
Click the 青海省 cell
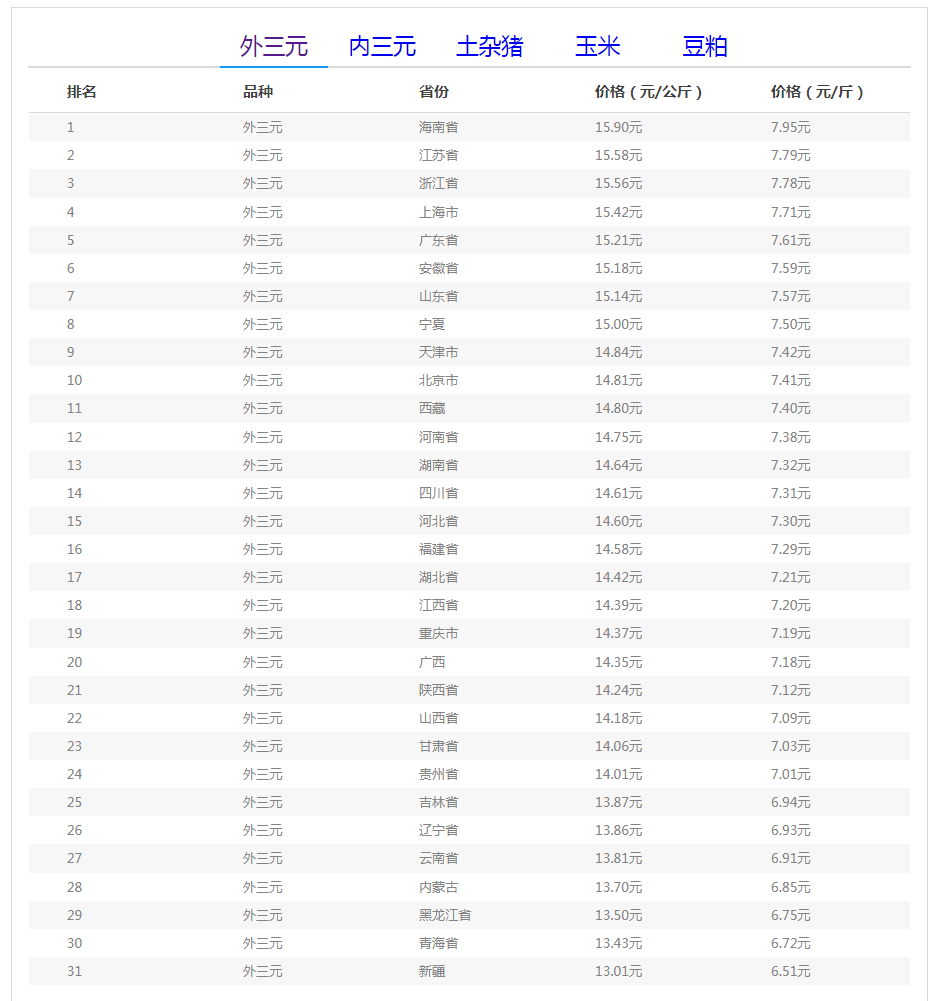point(438,944)
